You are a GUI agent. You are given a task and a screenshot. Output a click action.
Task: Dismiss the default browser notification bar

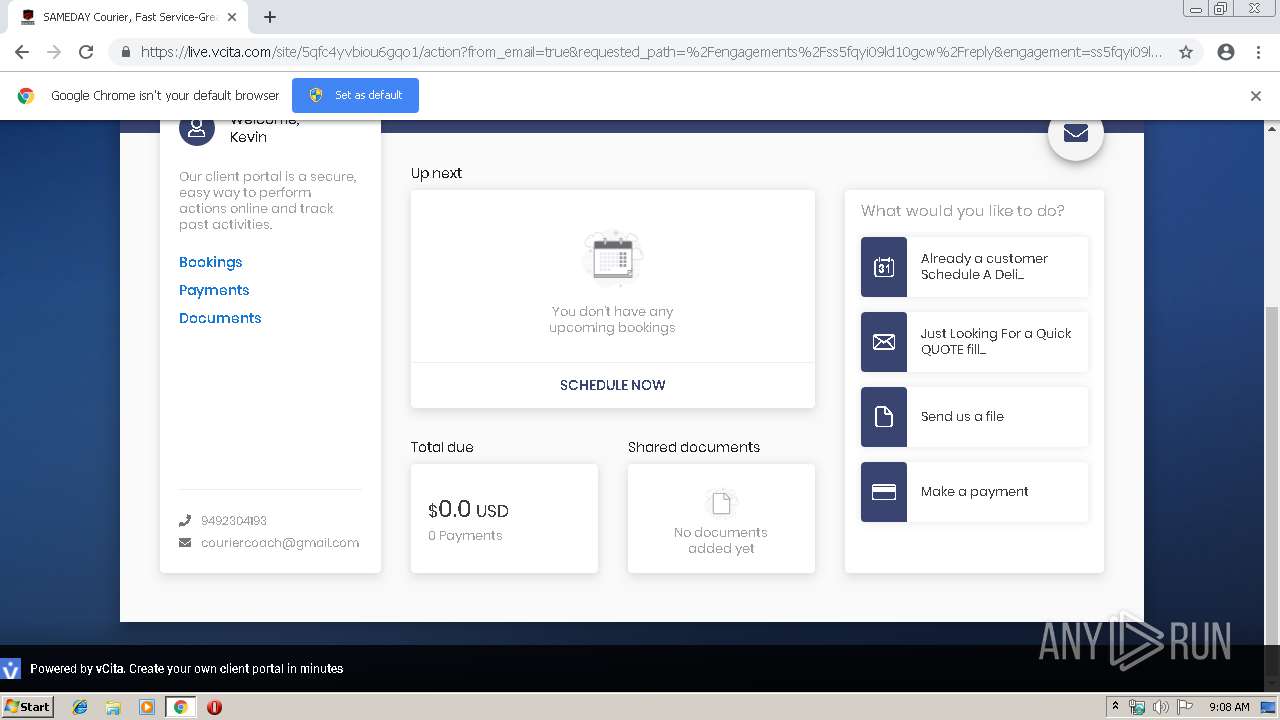(x=1256, y=96)
